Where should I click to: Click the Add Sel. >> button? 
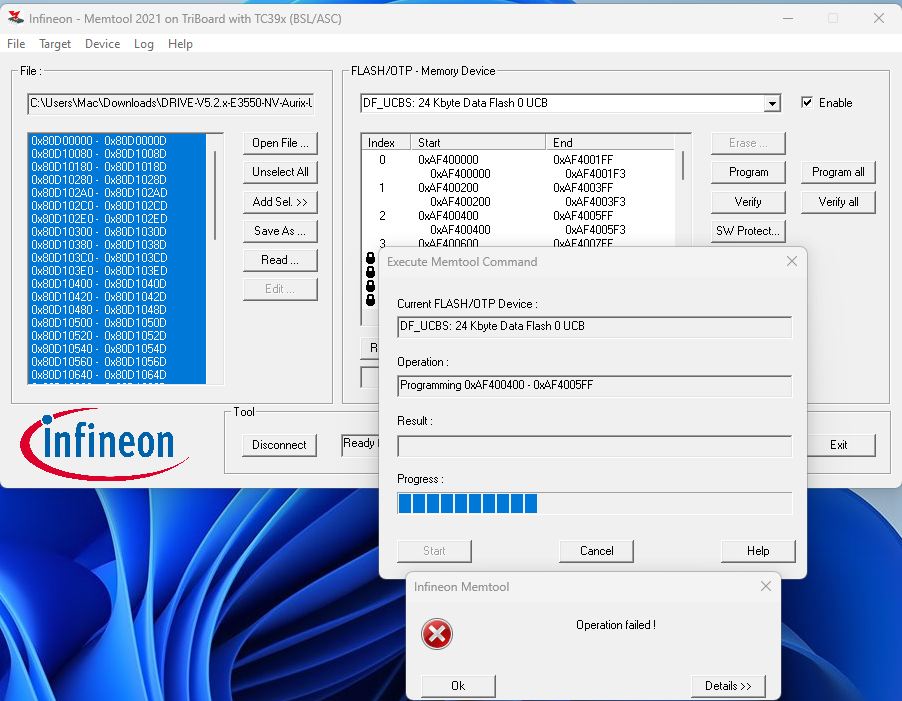[x=280, y=202]
